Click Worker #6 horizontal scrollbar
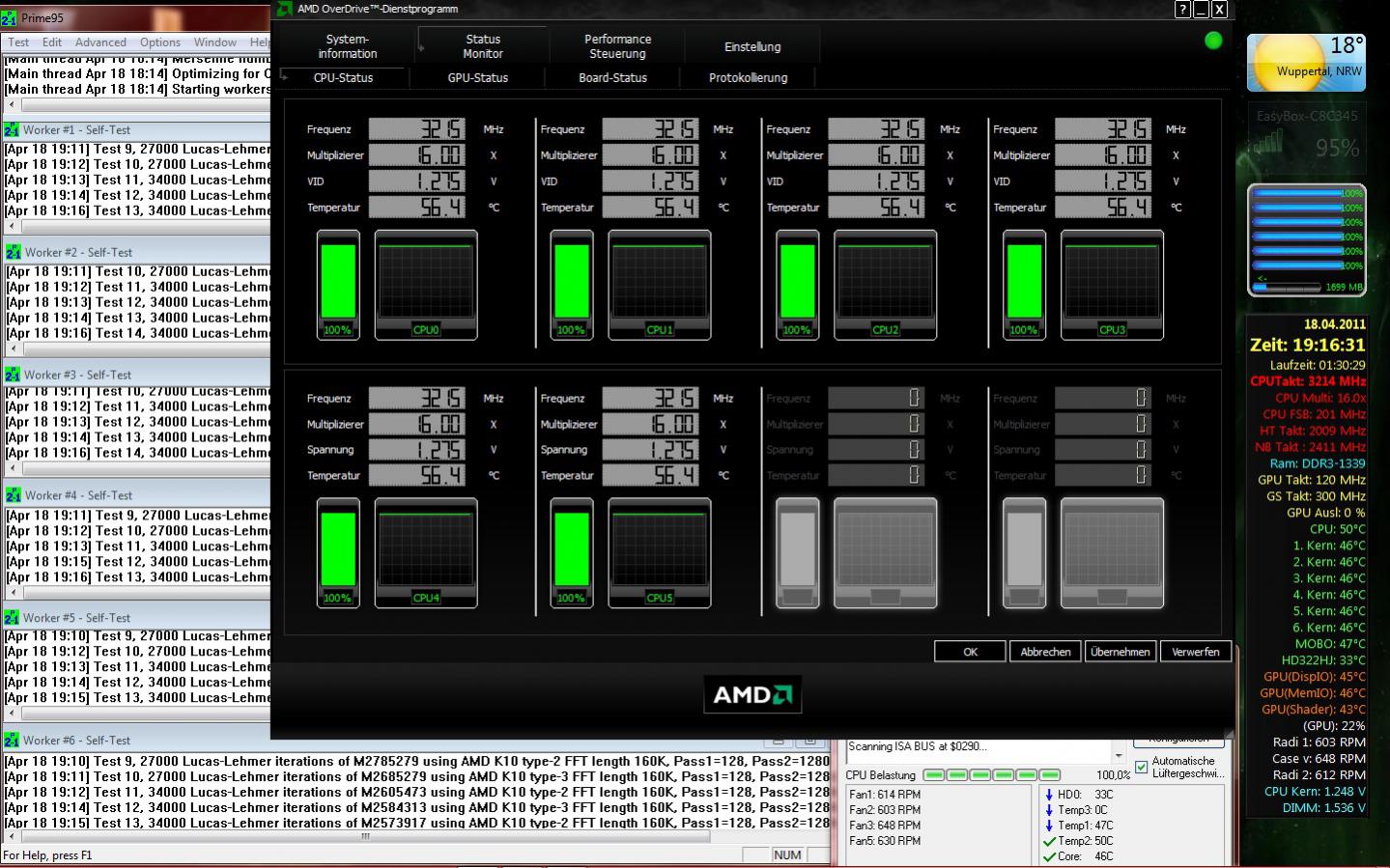This screenshot has width=1390, height=868. pyautogui.click(x=415, y=837)
